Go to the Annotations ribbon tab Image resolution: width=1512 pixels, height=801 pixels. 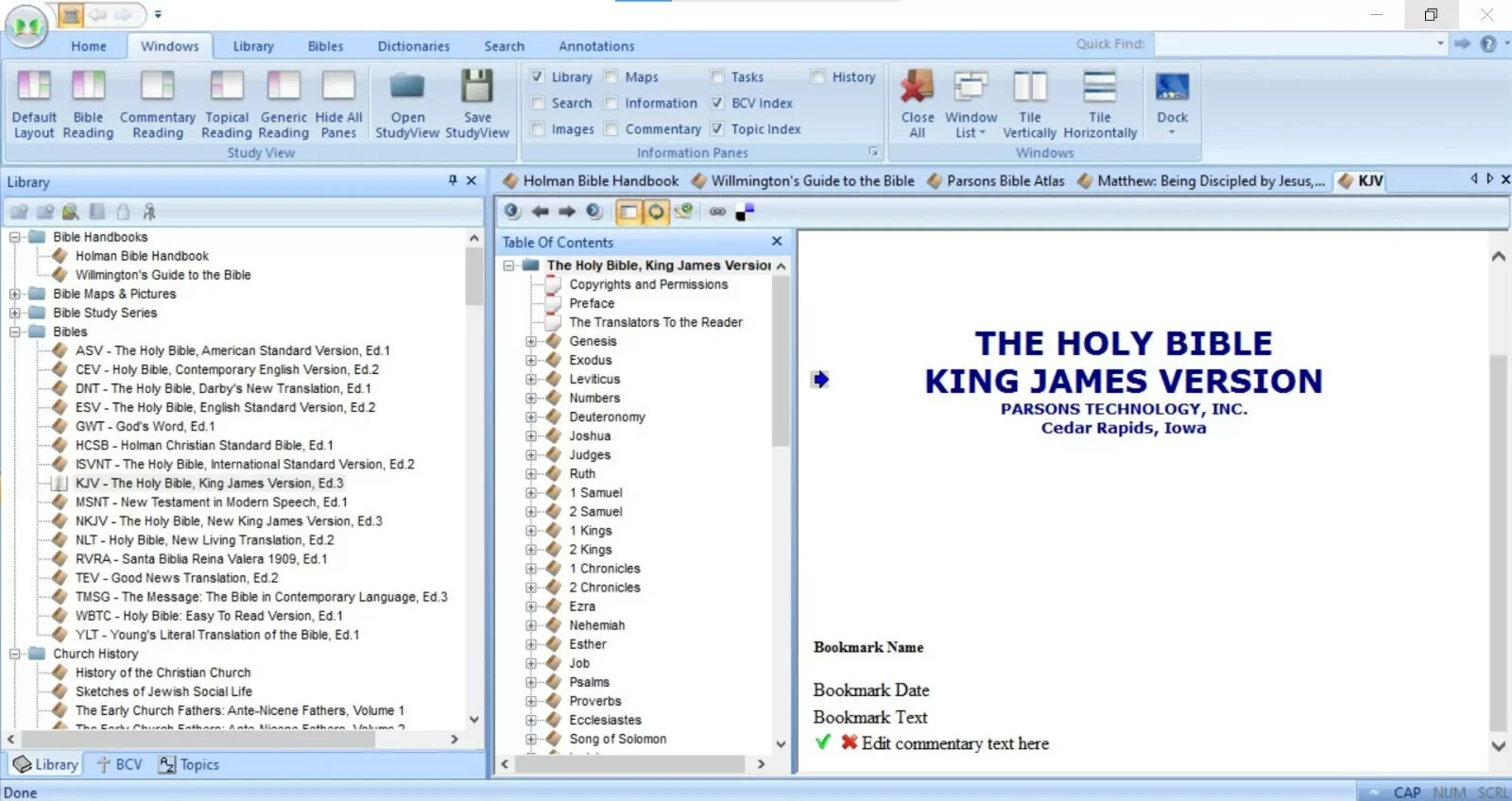596,45
